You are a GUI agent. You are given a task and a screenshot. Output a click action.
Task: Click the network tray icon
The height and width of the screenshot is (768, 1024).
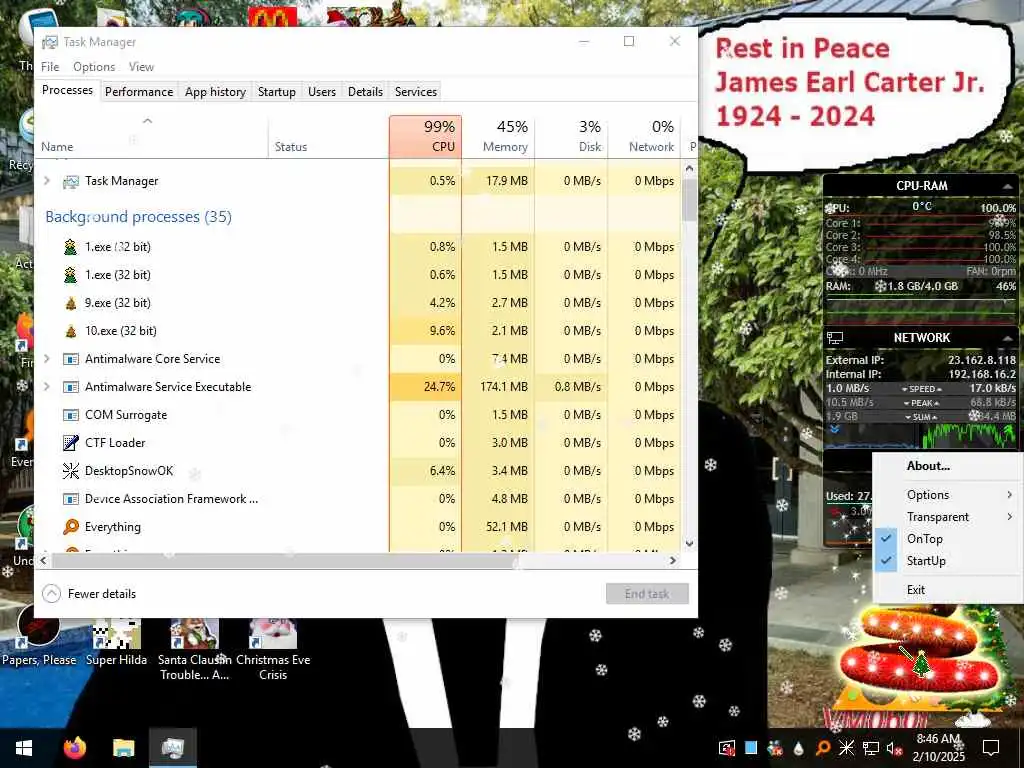(871, 748)
